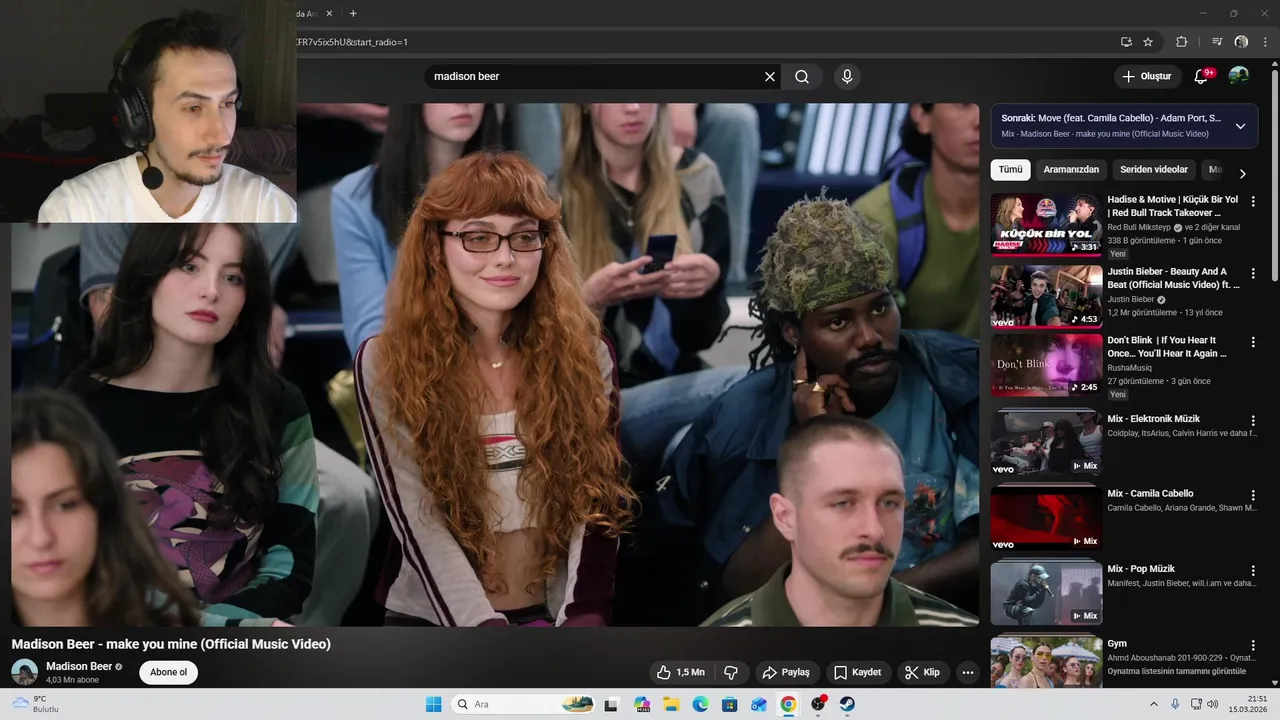Viewport: 1280px width, 720px height.
Task: Select the Seriden videolar filter chip
Action: [x=1154, y=170]
